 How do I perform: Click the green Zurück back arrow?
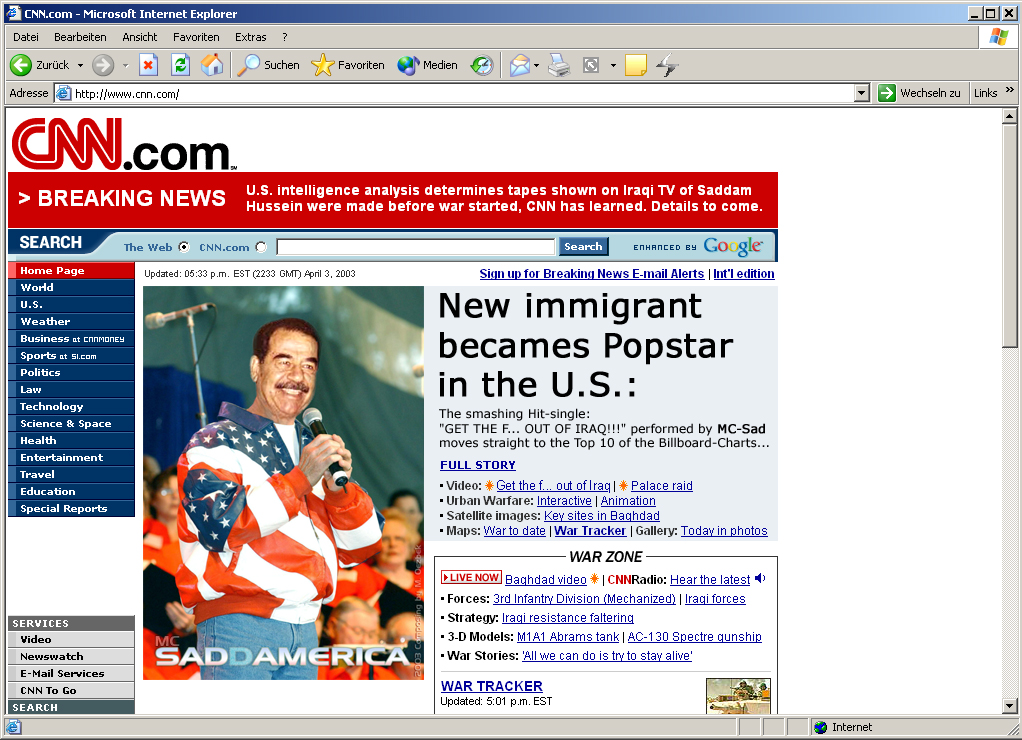[21, 65]
